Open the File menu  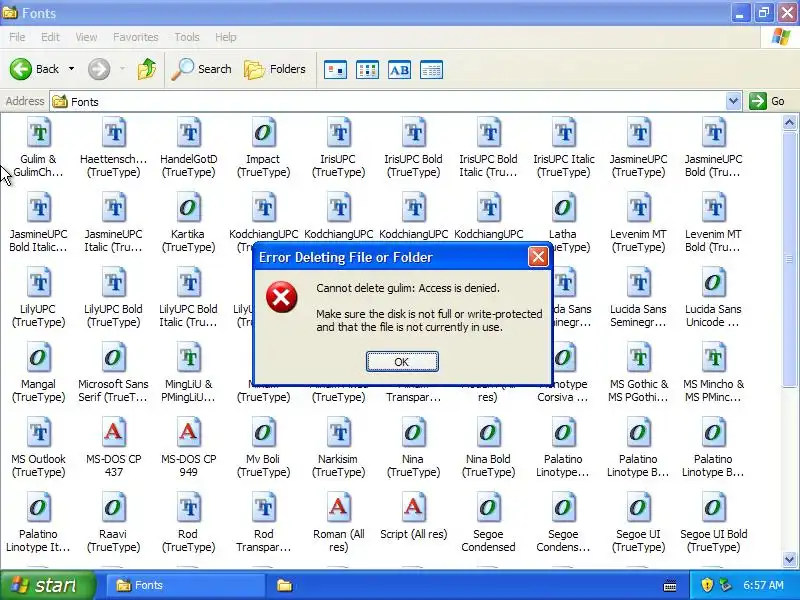[x=17, y=37]
